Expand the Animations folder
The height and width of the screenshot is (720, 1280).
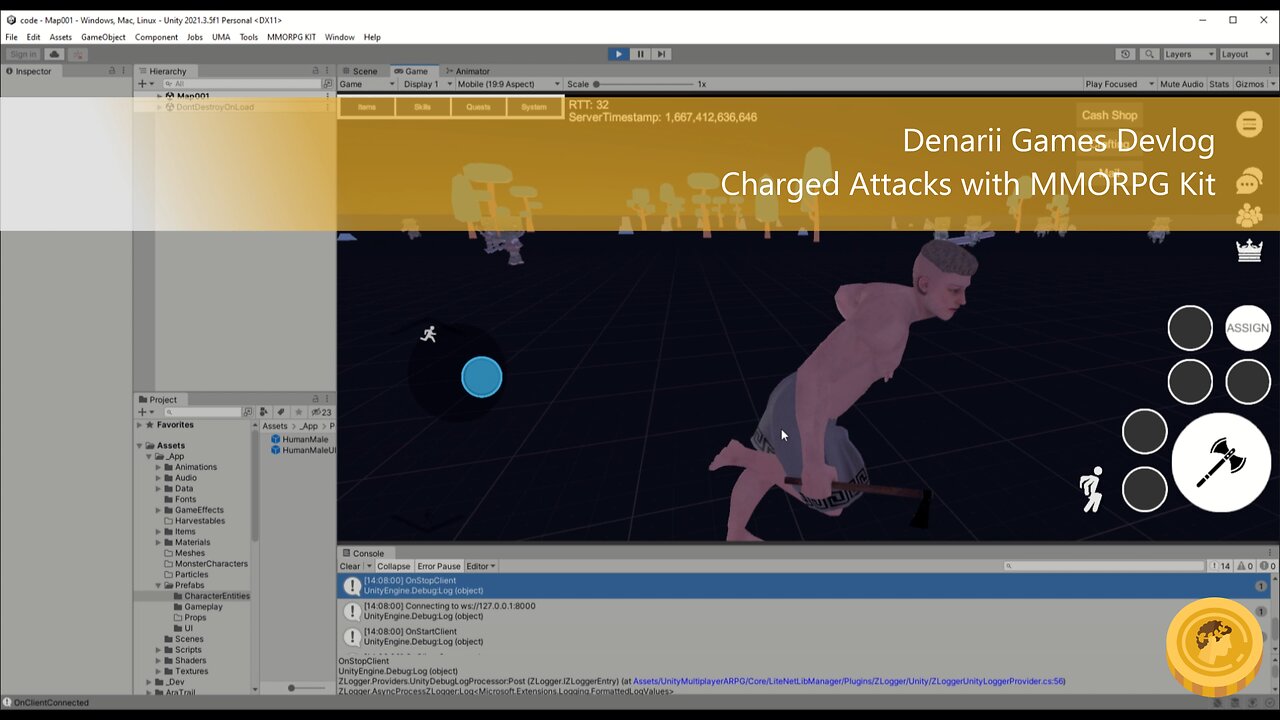[159, 467]
